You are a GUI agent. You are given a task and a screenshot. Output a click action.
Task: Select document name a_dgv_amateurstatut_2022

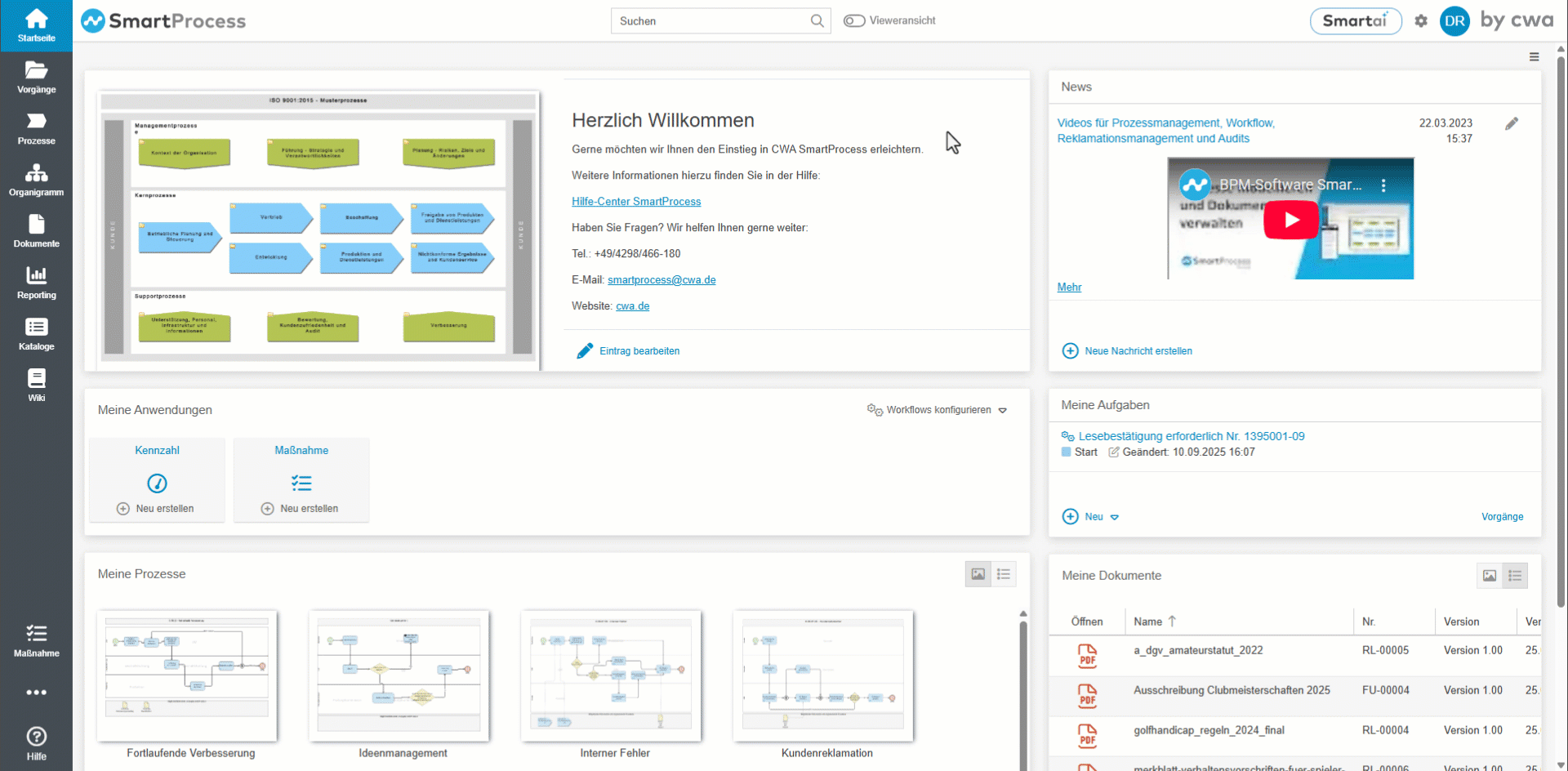tap(1198, 651)
